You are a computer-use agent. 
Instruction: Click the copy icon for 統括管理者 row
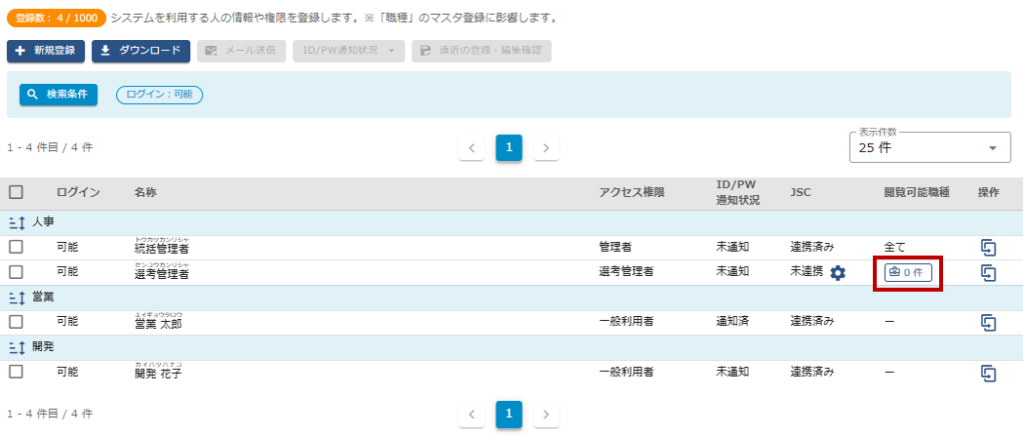point(988,246)
